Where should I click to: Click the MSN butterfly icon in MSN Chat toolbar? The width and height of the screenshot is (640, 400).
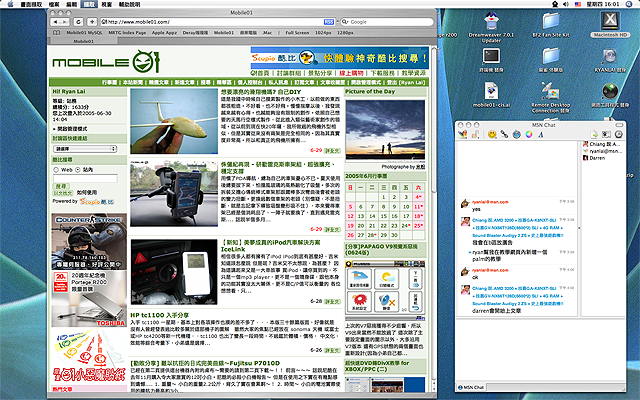click(x=462, y=134)
